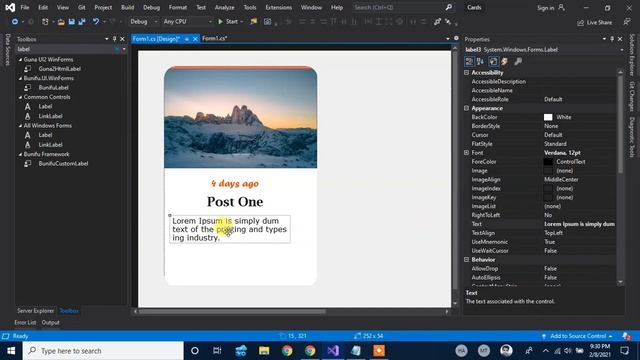Collapse the Behavior property category
The width and height of the screenshot is (640, 360).
[467, 260]
